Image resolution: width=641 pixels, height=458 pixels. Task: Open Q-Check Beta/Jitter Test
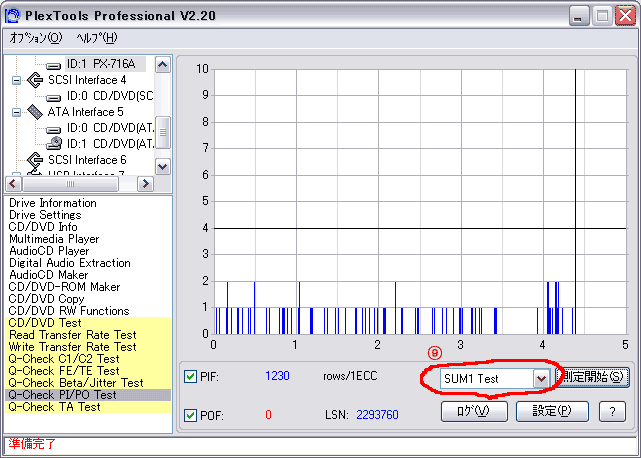[x=76, y=383]
